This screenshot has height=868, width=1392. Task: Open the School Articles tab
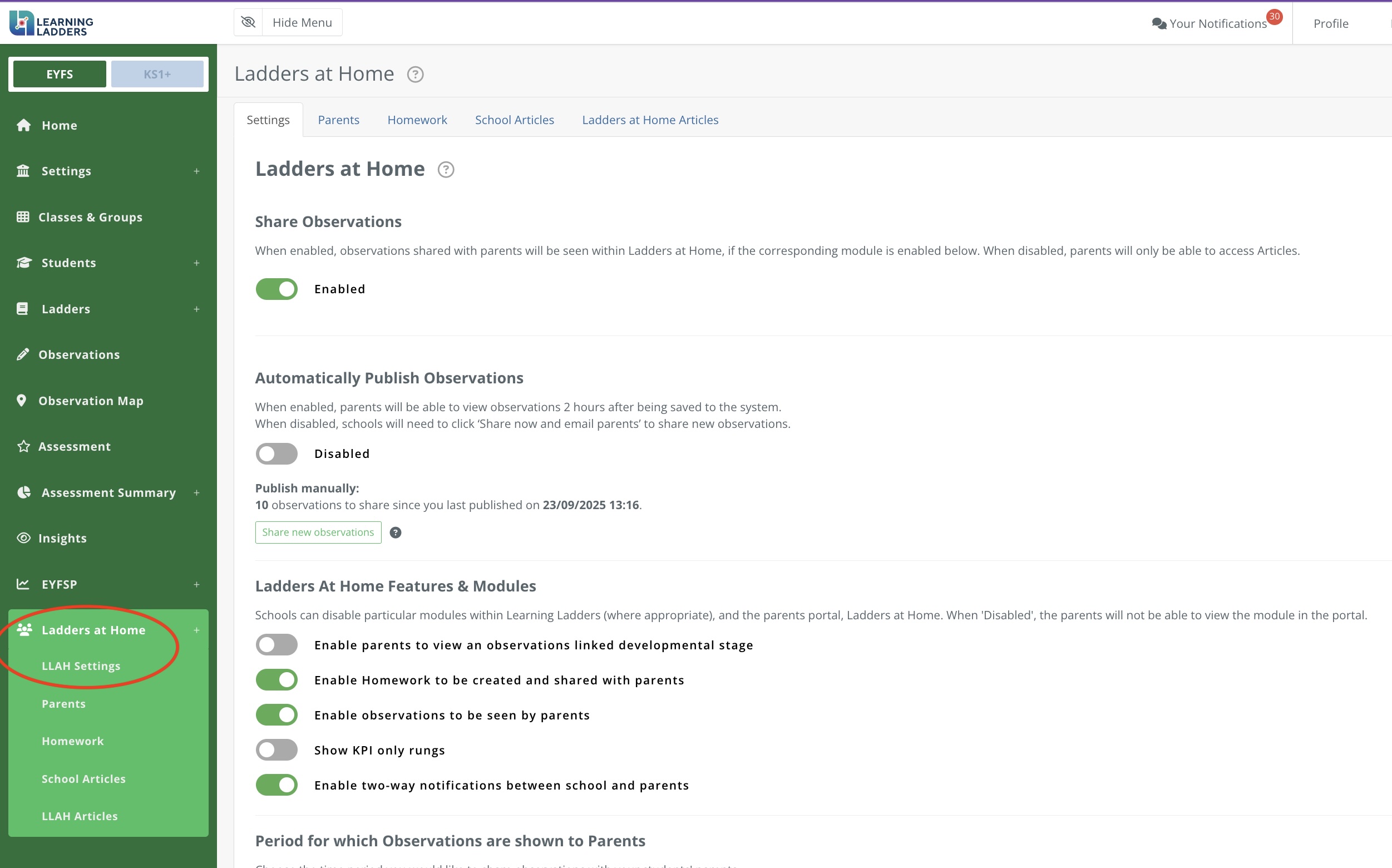tap(514, 120)
